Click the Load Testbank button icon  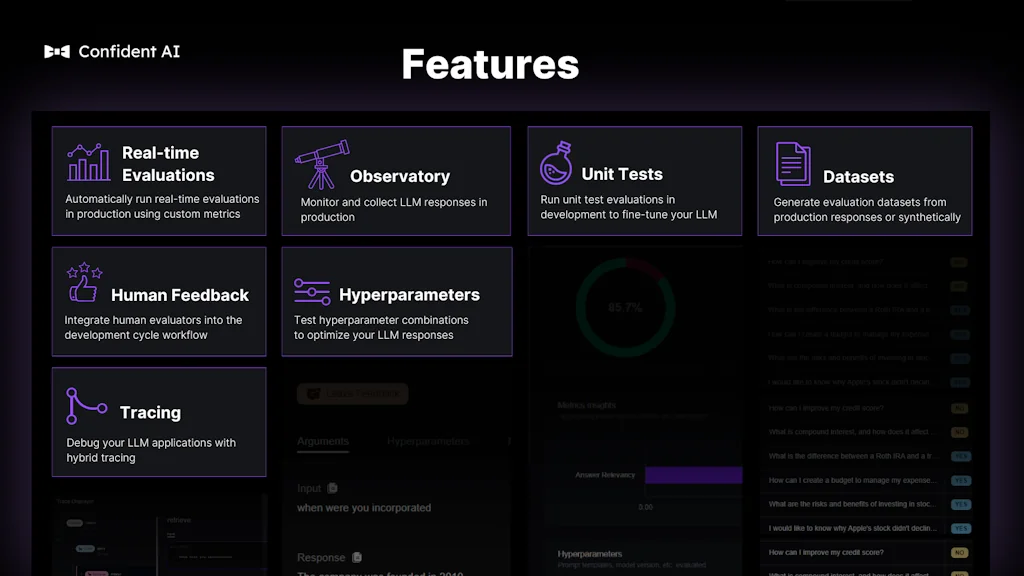(313, 394)
